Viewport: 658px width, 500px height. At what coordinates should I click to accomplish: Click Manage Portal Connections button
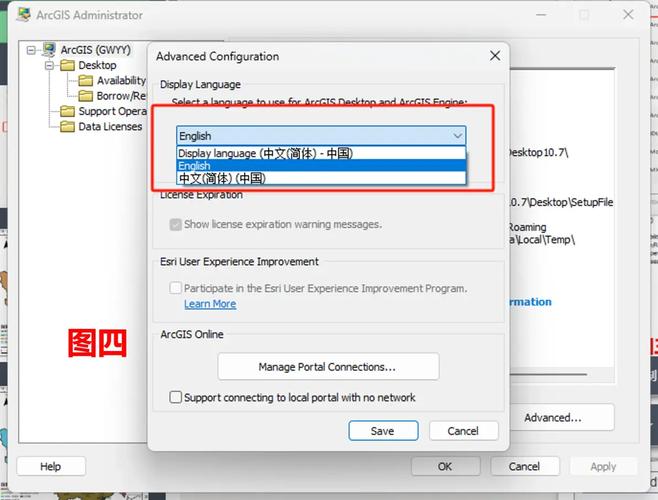[328, 367]
